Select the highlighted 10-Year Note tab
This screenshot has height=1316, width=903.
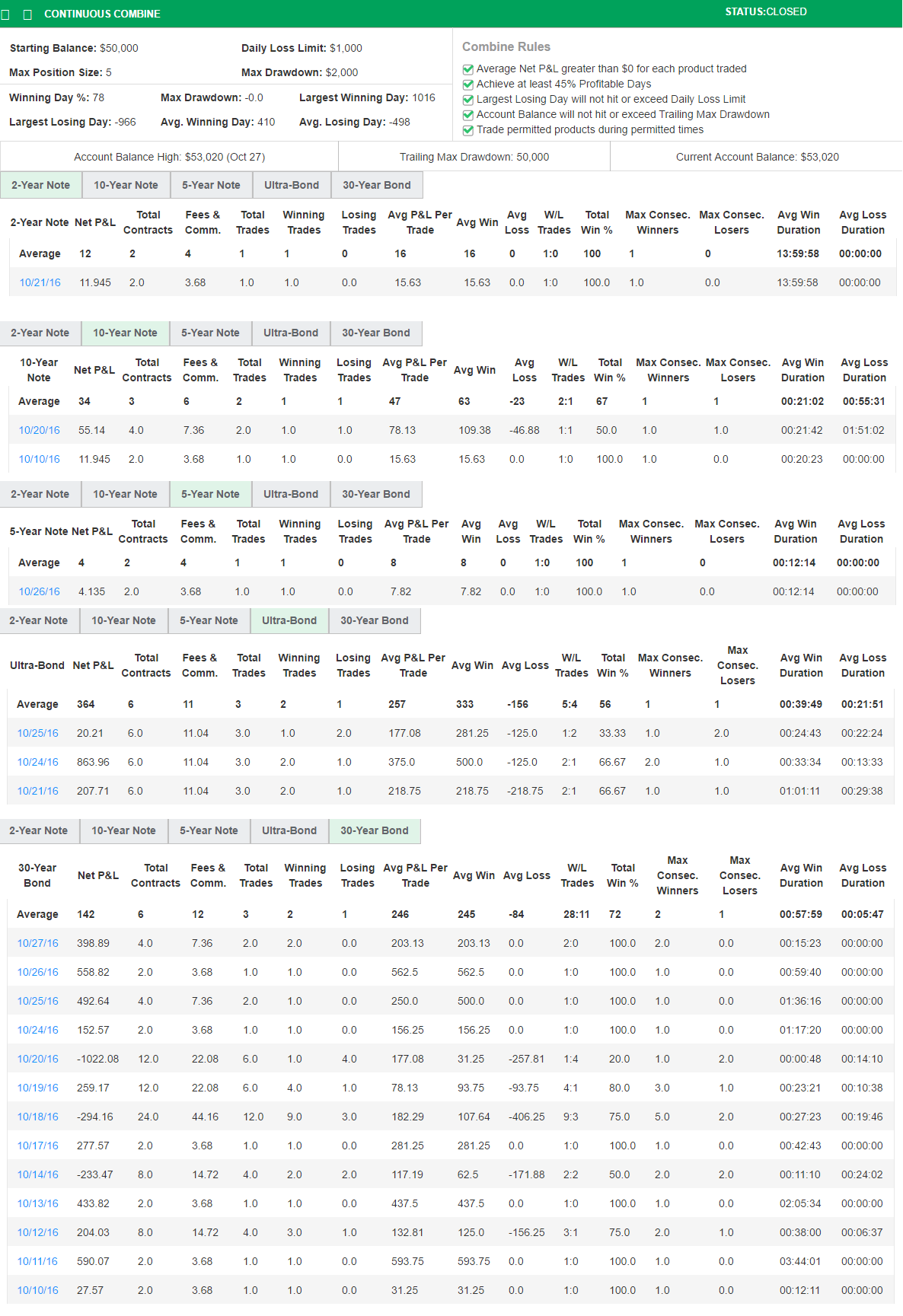tap(125, 333)
